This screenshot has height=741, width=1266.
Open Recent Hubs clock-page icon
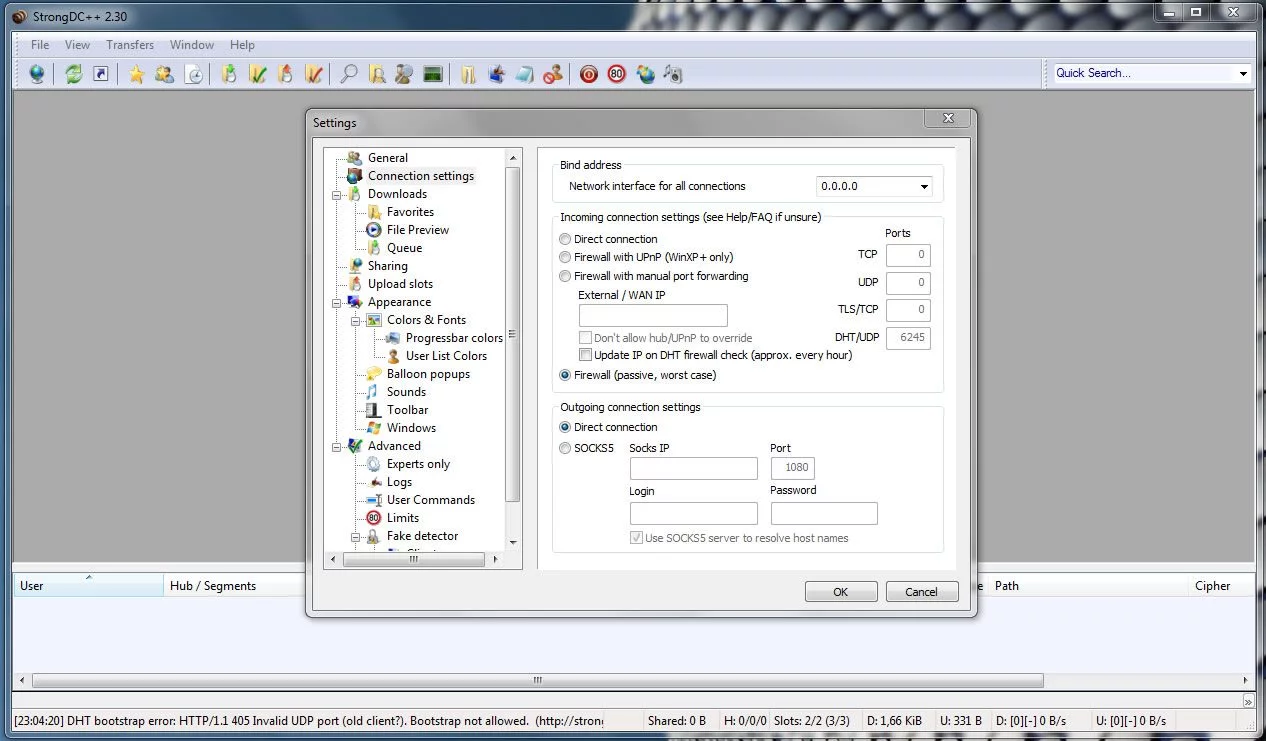point(194,74)
